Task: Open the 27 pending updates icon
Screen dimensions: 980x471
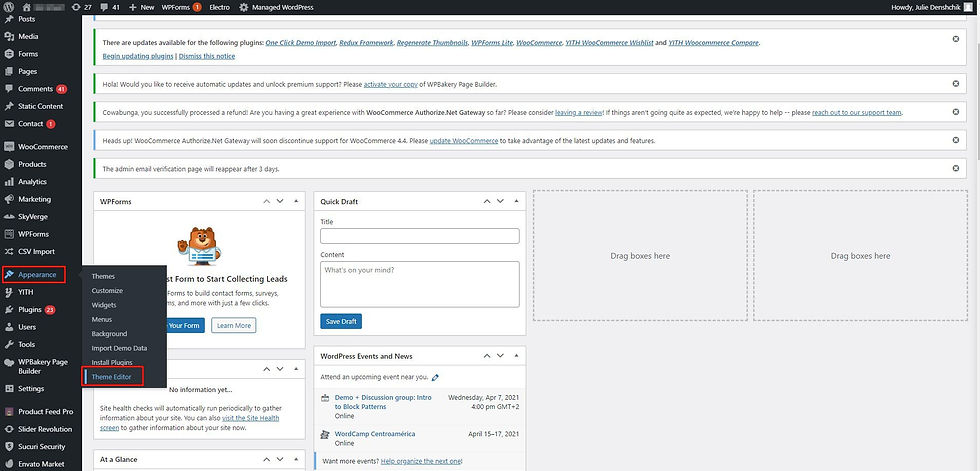Action: point(82,7)
